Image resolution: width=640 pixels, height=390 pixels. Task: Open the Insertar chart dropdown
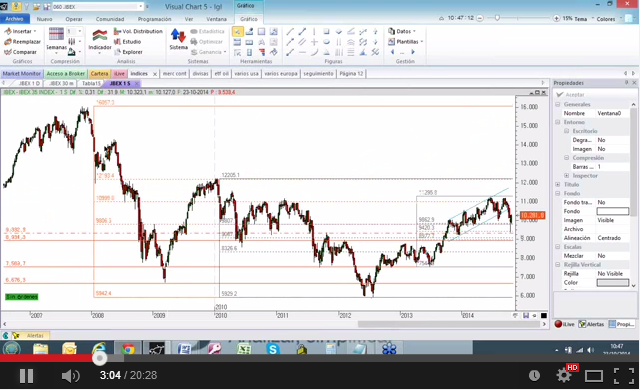click(20, 31)
